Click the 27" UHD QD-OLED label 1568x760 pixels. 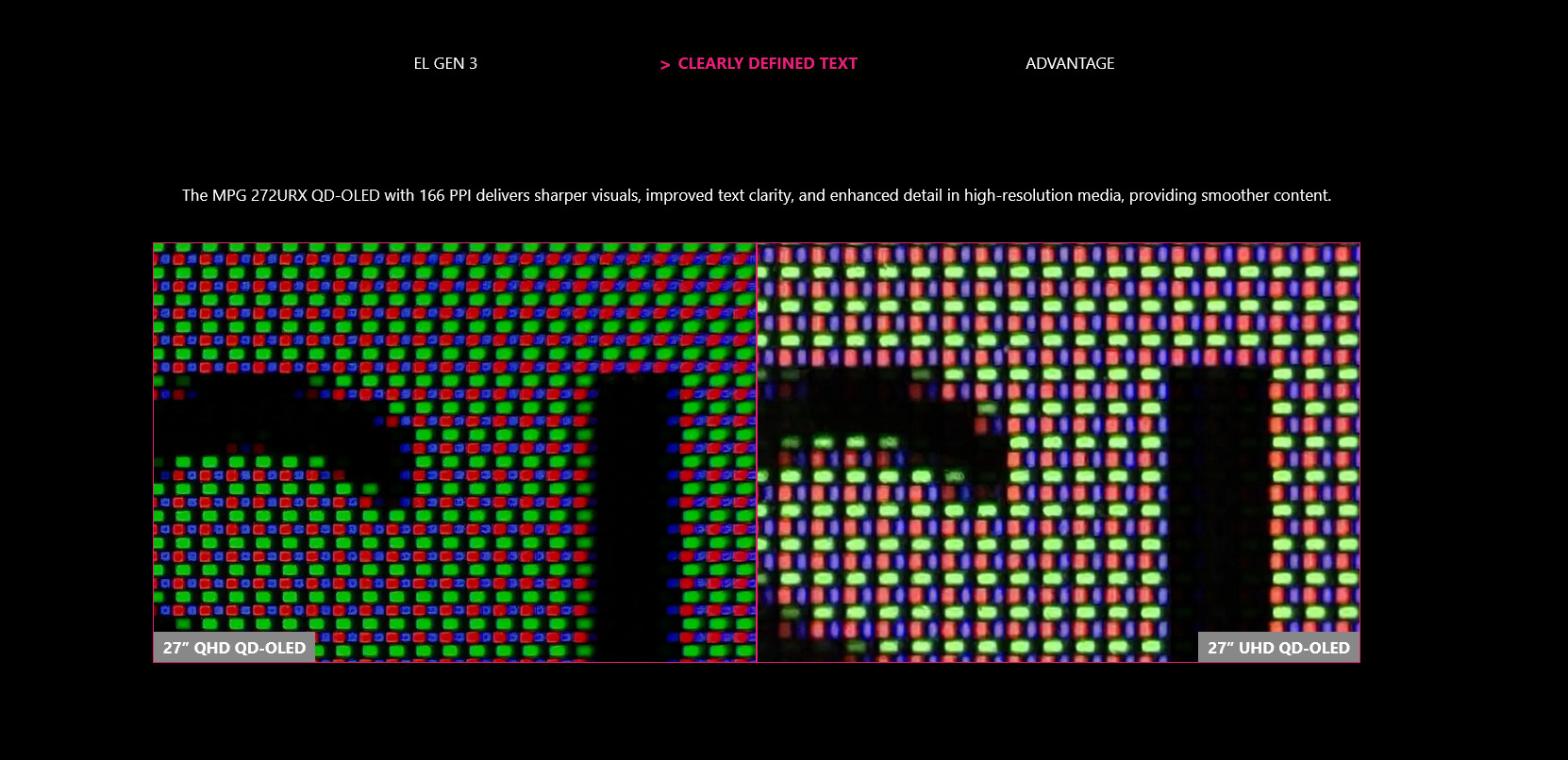click(1278, 648)
